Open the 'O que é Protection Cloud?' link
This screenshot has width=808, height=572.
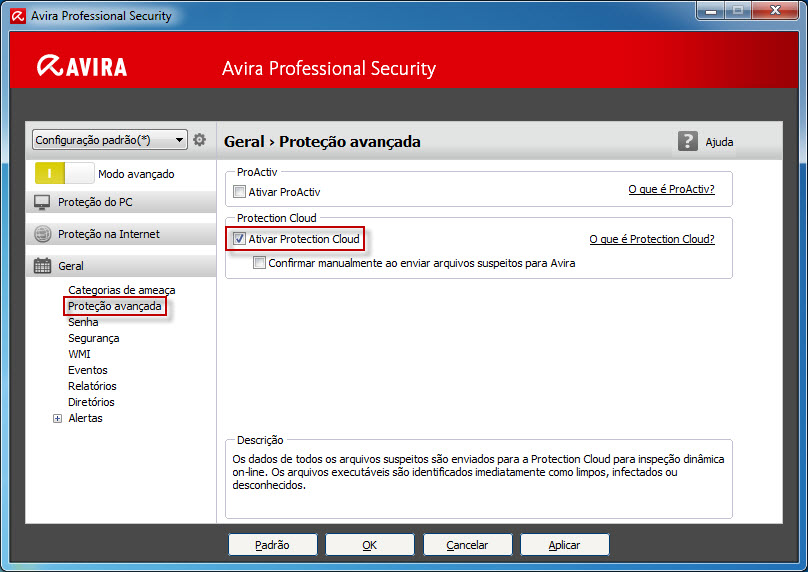tap(652, 239)
